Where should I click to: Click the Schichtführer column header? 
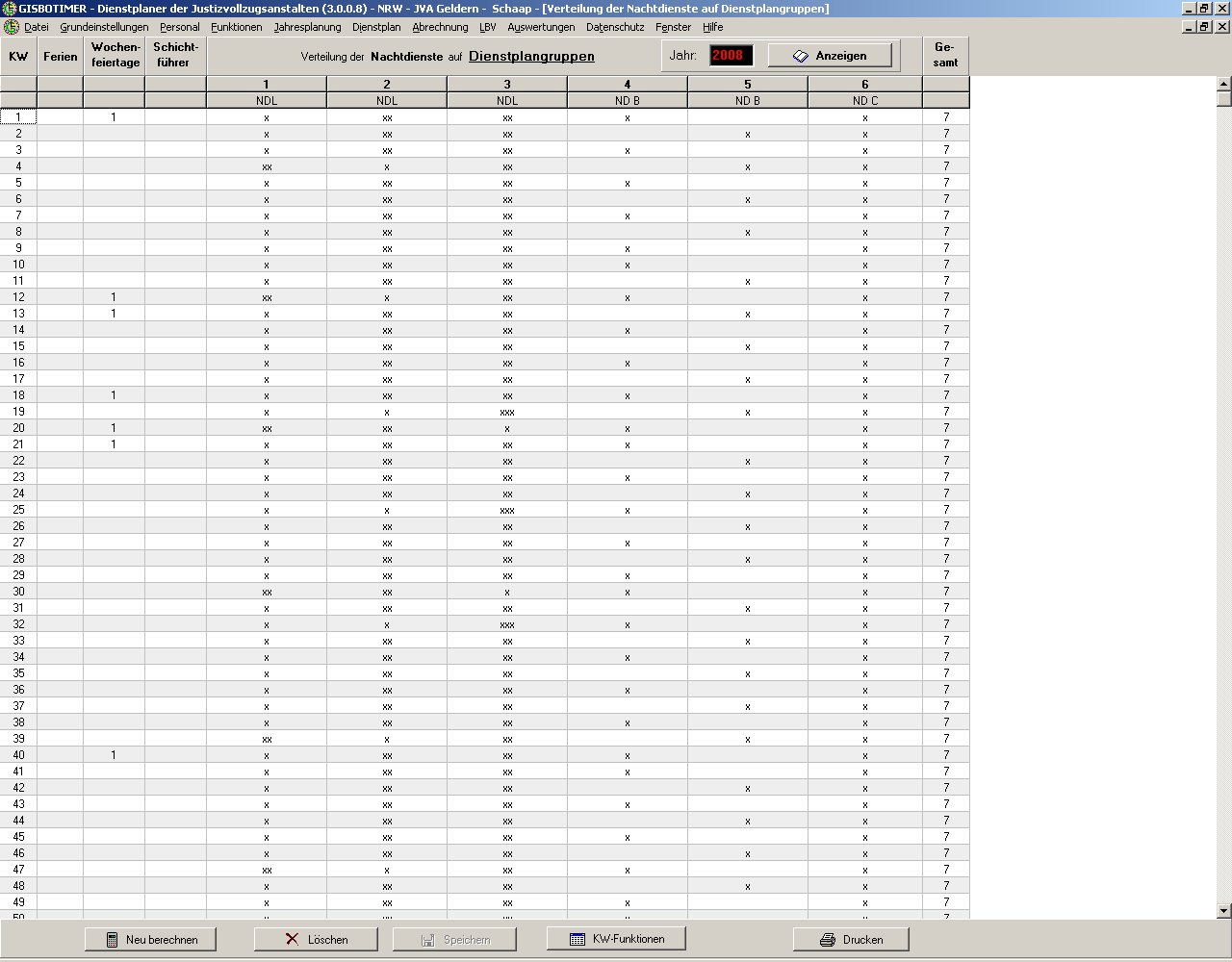pyautogui.click(x=175, y=55)
